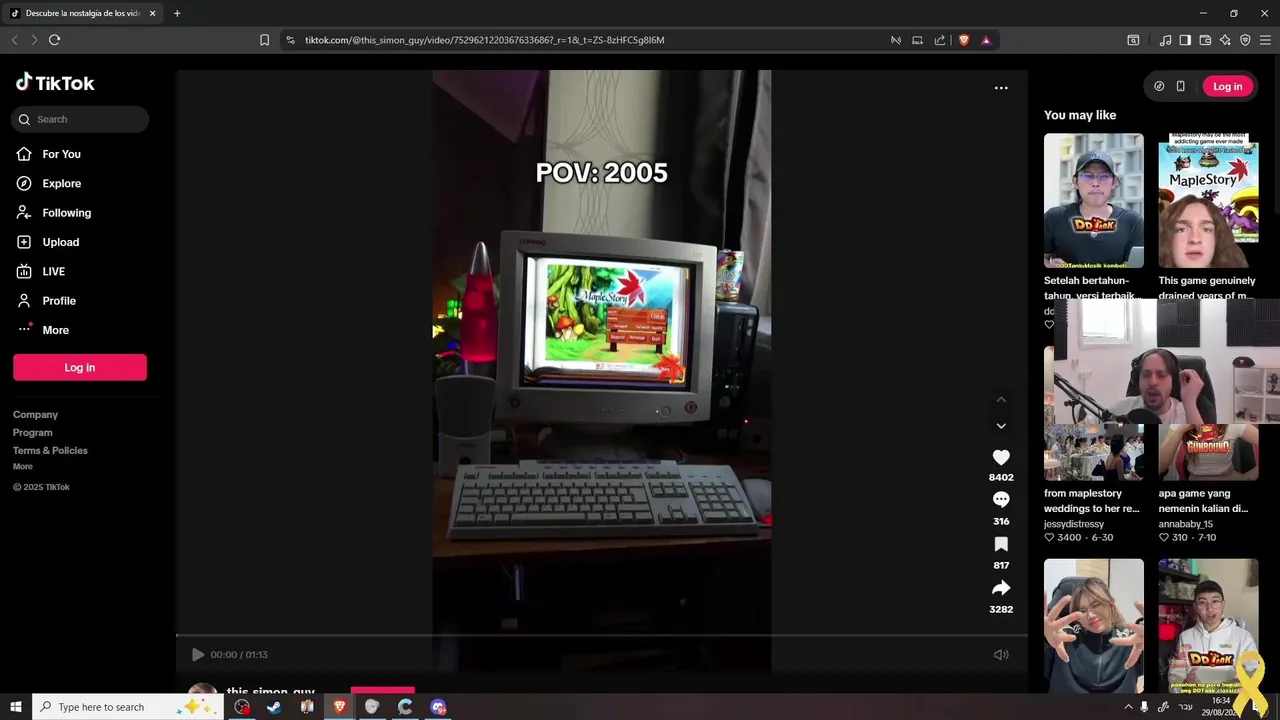
Task: Show hidden system tray icons
Action: (x=1128, y=707)
